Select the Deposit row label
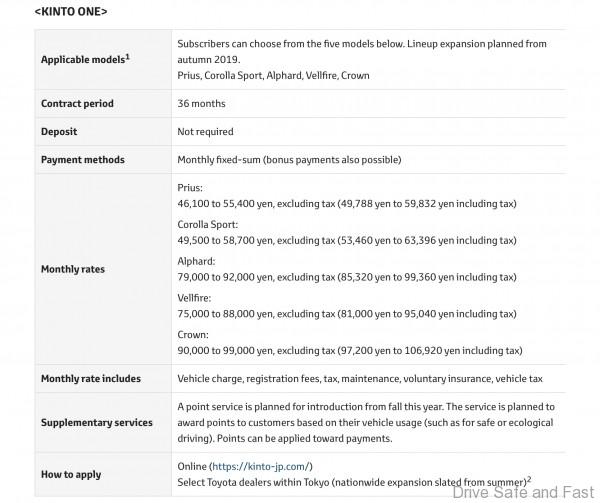Image resolution: width=600 pixels, height=503 pixels. coord(59,131)
